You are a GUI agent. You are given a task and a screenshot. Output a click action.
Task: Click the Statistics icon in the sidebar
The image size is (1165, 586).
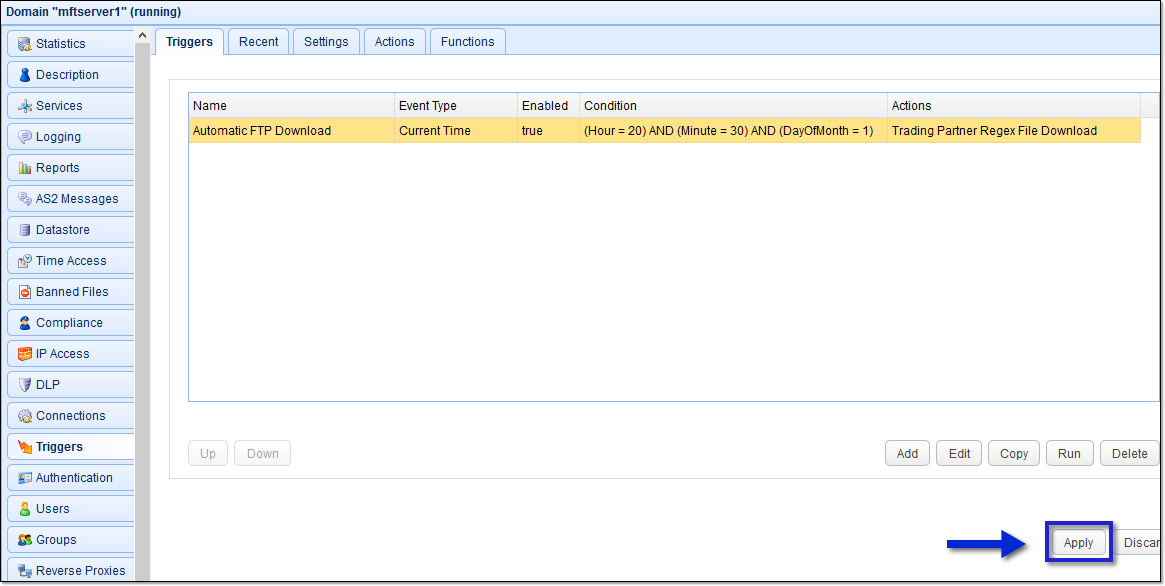coord(25,44)
